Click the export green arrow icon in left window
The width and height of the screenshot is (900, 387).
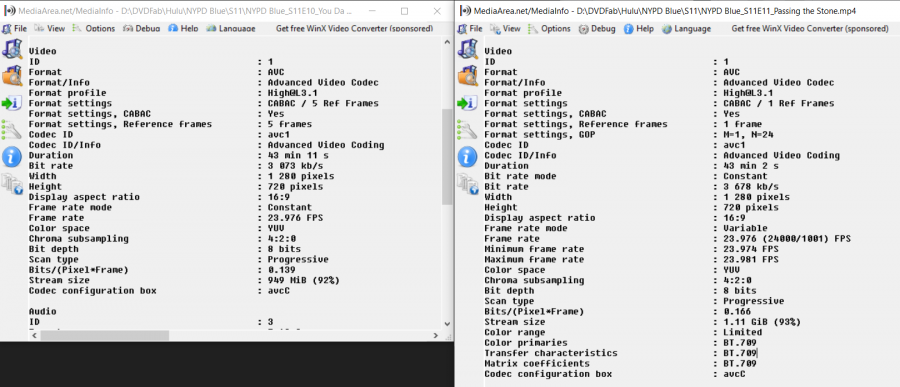(x=11, y=103)
